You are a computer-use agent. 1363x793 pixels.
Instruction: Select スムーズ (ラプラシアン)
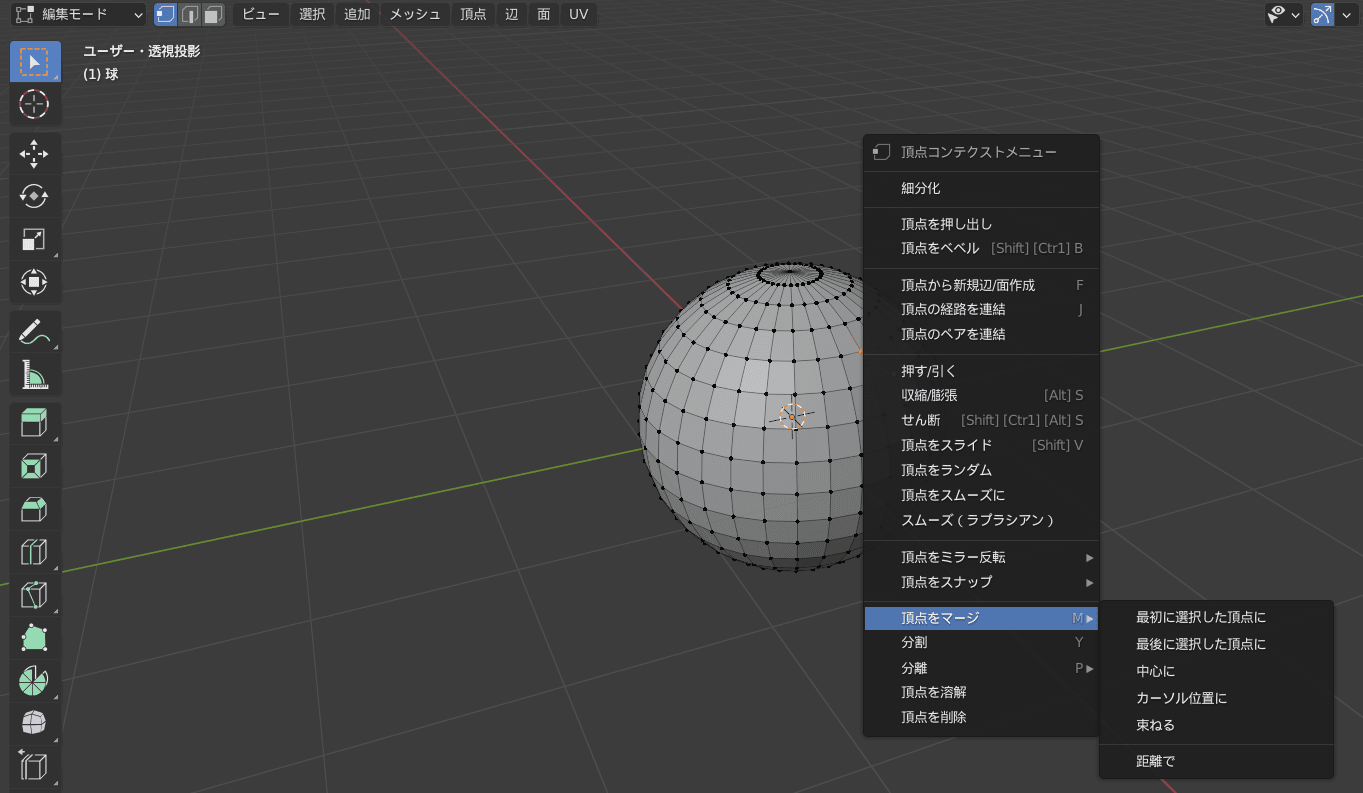pos(982,520)
